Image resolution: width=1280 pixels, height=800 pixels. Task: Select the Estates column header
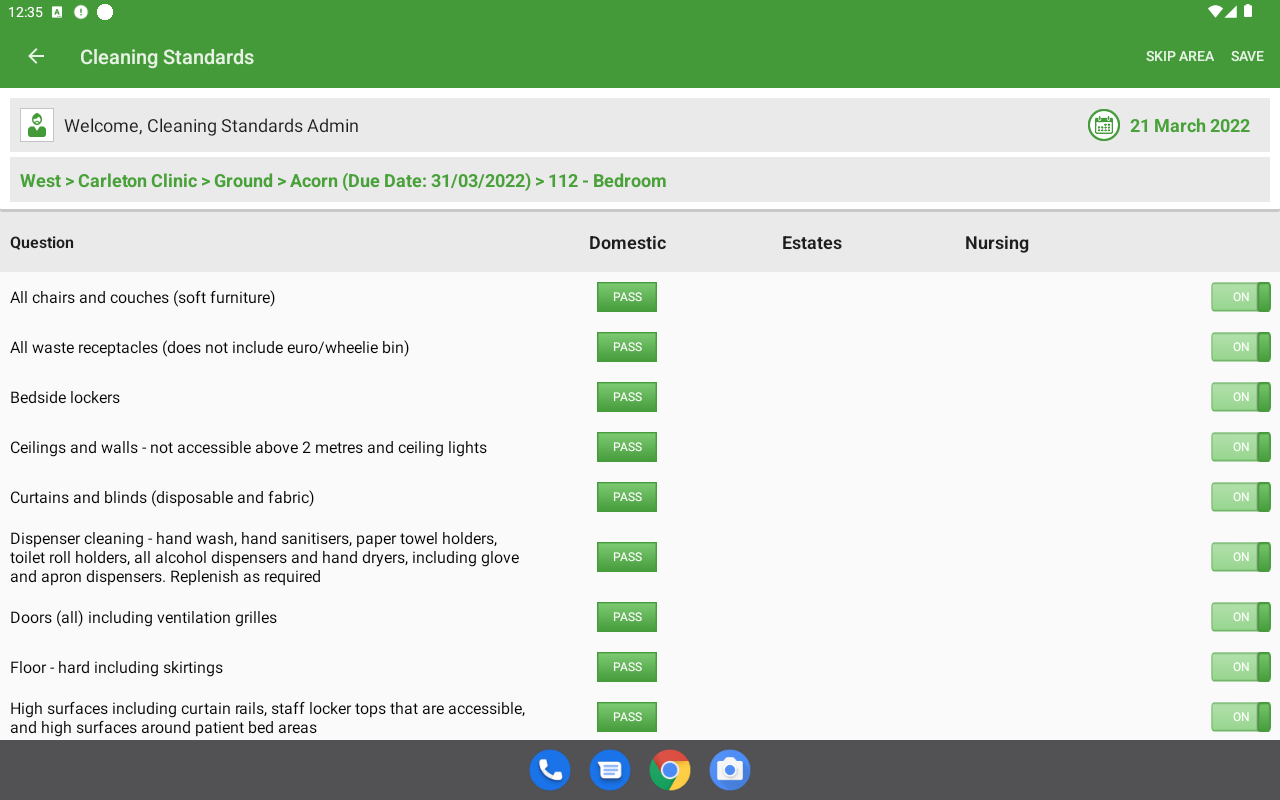point(812,243)
